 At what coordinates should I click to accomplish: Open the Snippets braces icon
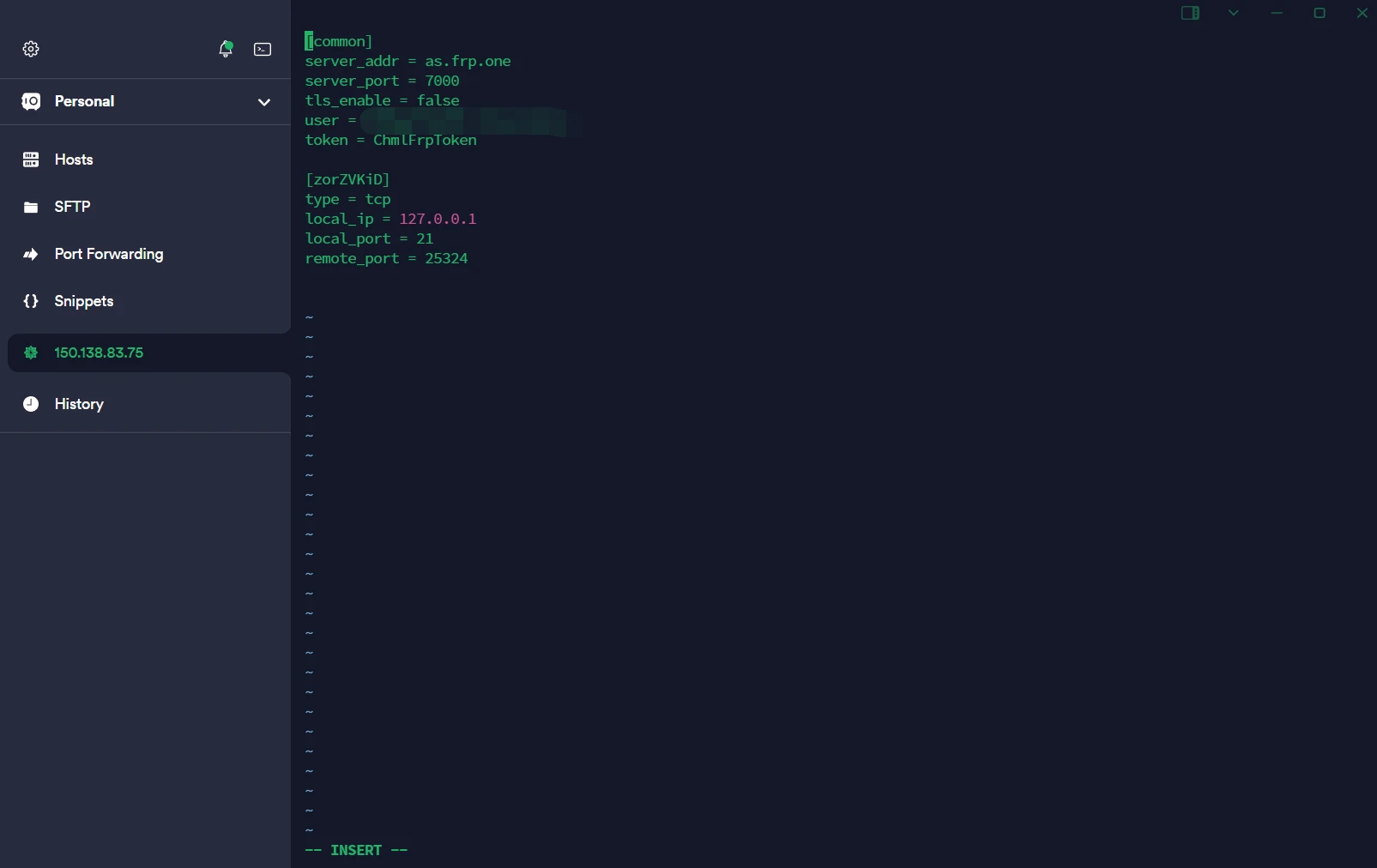[31, 301]
